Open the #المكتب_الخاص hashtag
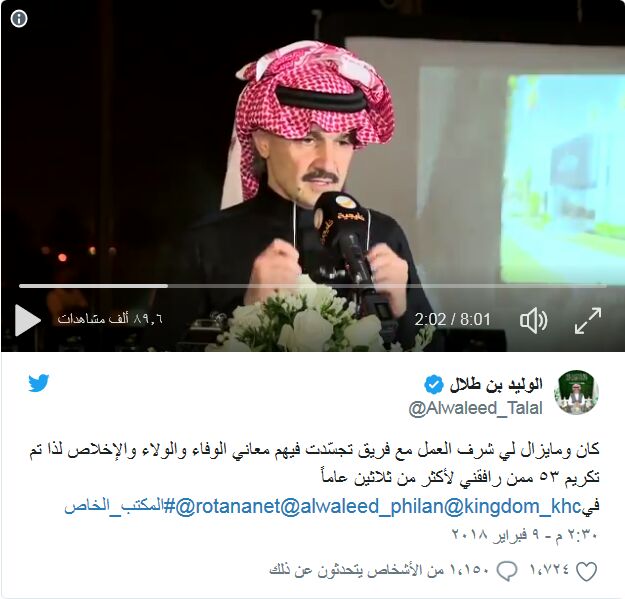Image resolution: width=625 pixels, height=599 pixels. pos(120,506)
